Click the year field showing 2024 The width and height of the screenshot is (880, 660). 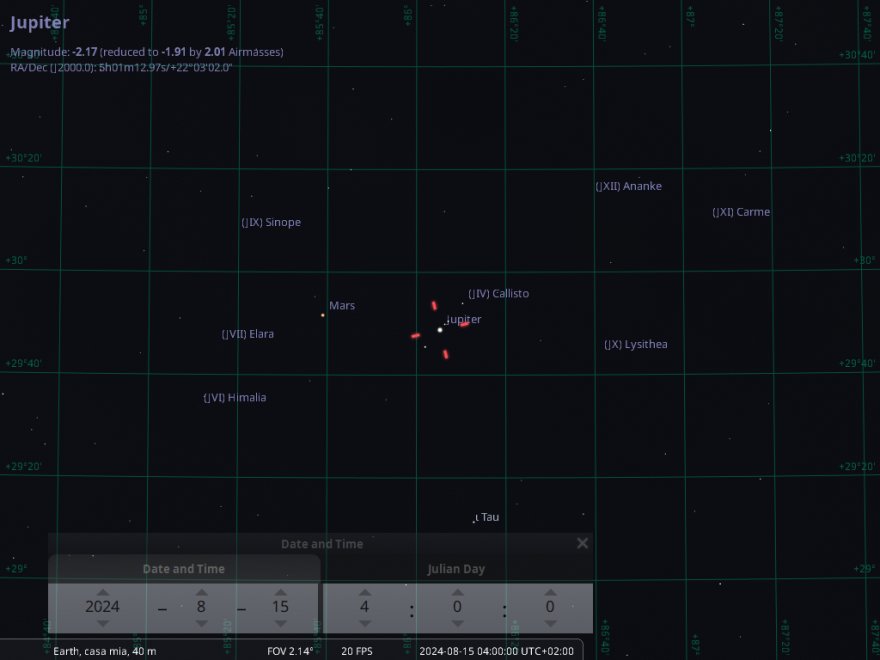[102, 607]
